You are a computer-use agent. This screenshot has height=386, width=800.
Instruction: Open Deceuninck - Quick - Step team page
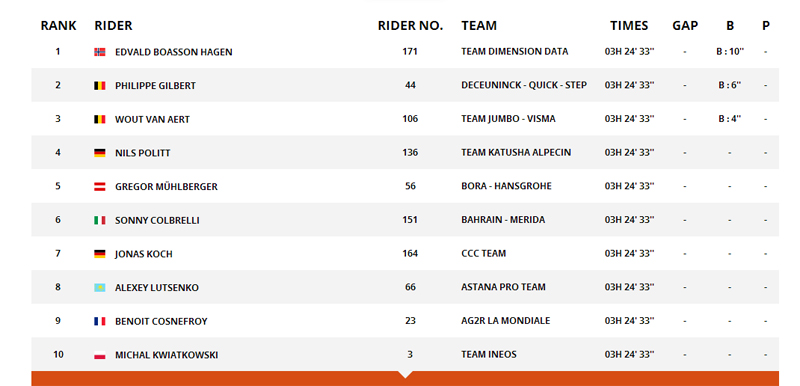coord(524,85)
